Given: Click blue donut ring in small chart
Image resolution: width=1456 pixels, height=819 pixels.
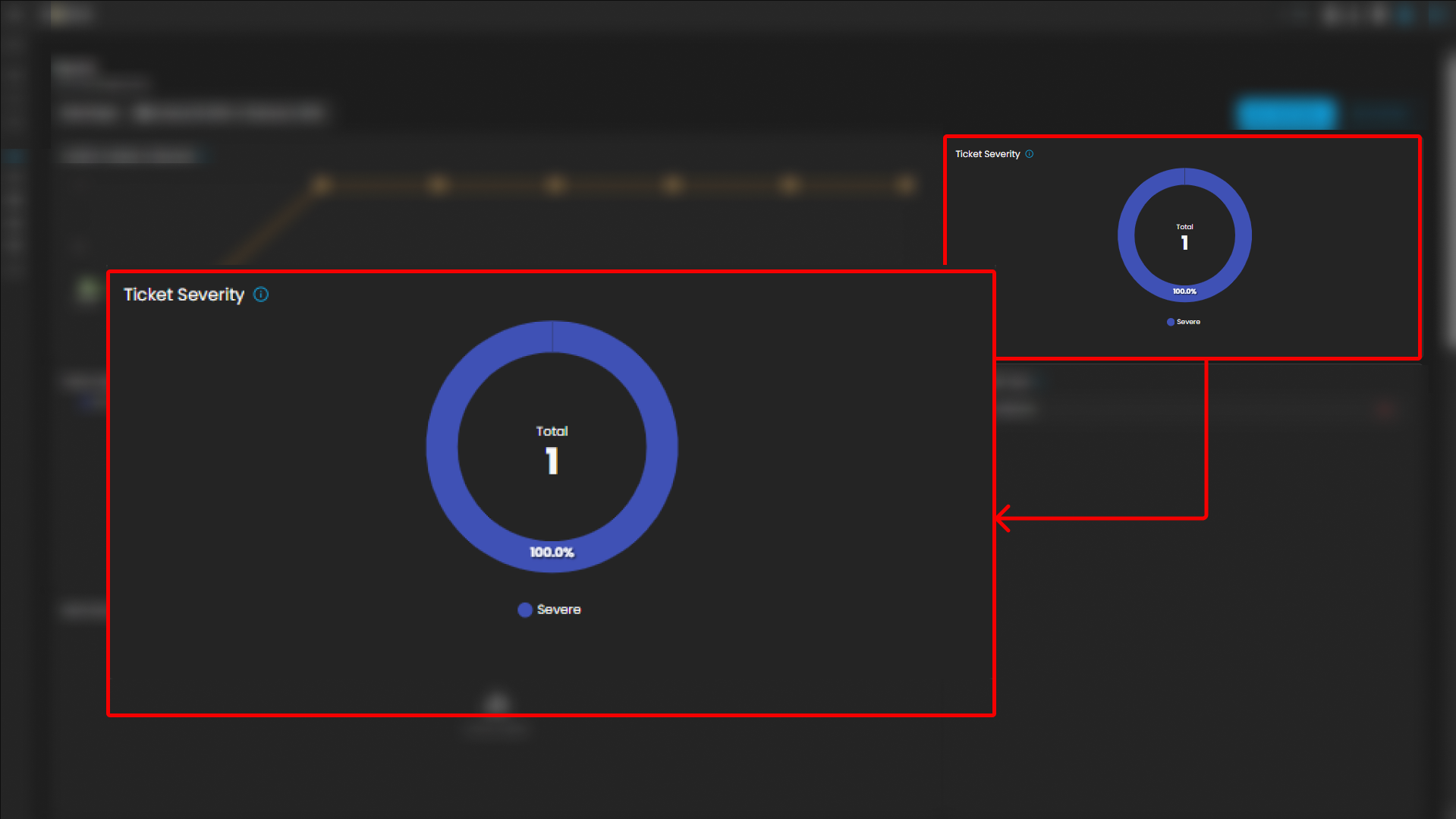Looking at the screenshot, I should pyautogui.click(x=1126, y=235).
